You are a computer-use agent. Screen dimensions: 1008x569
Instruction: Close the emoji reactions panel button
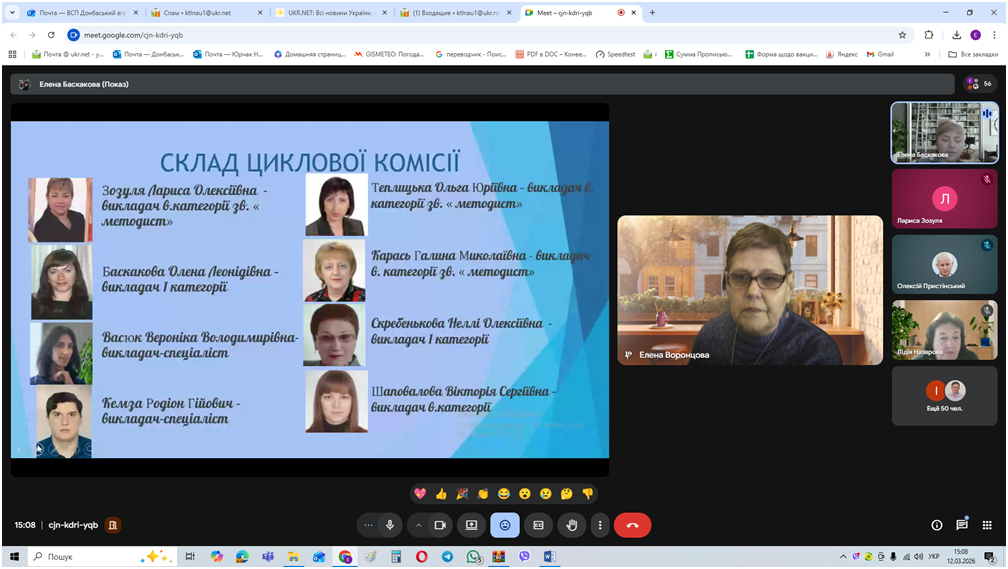pyautogui.click(x=505, y=525)
